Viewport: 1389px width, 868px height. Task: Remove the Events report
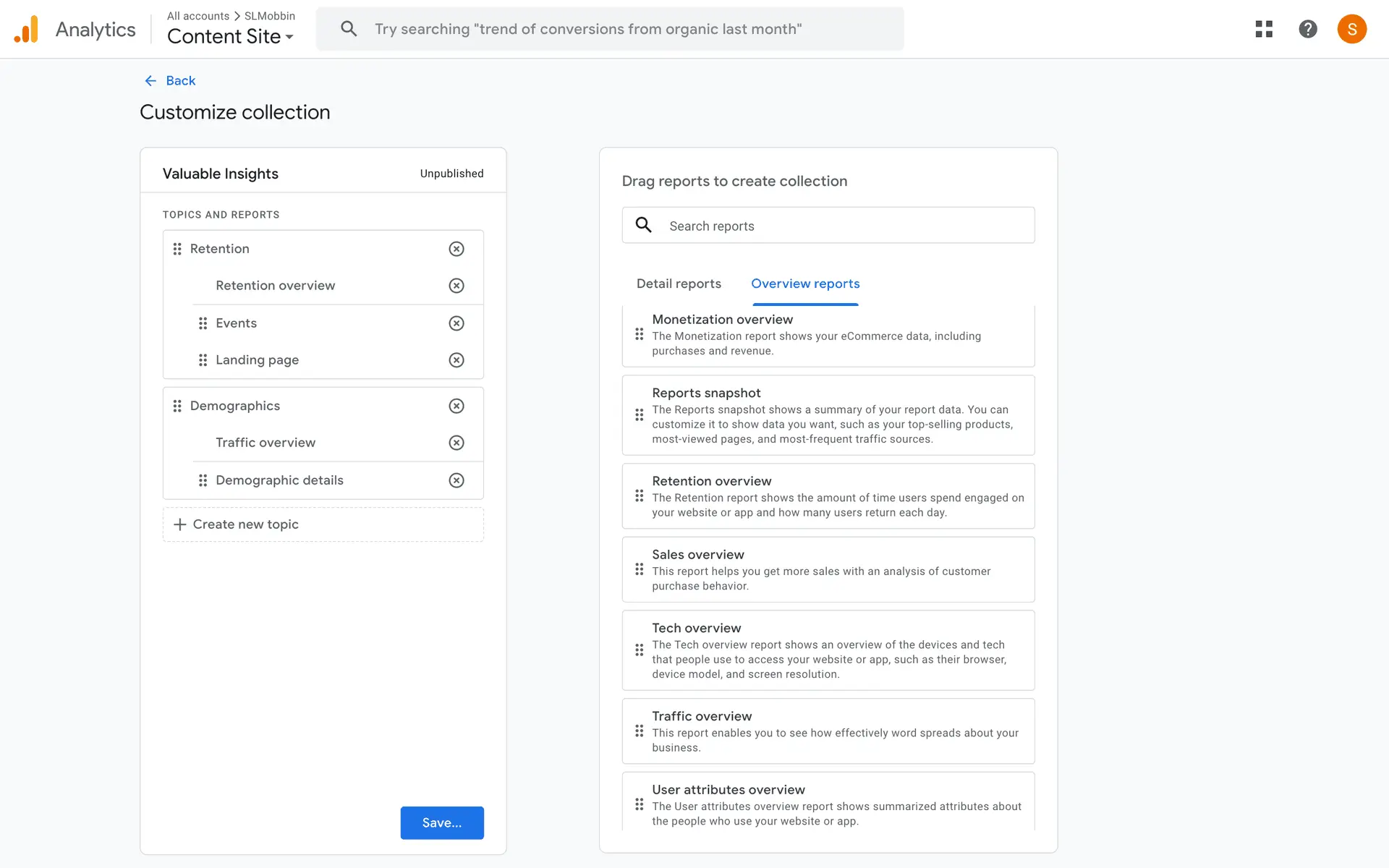pyautogui.click(x=456, y=323)
